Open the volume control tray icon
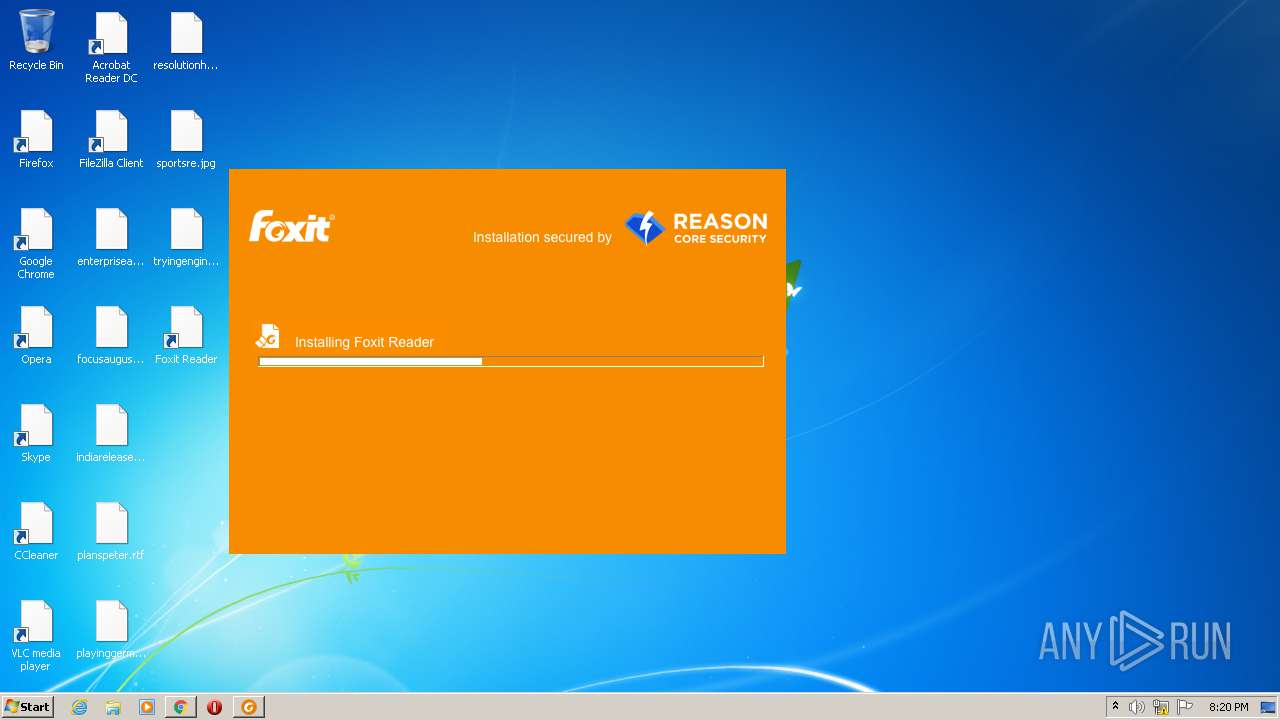This screenshot has width=1280, height=720. coord(1137,707)
